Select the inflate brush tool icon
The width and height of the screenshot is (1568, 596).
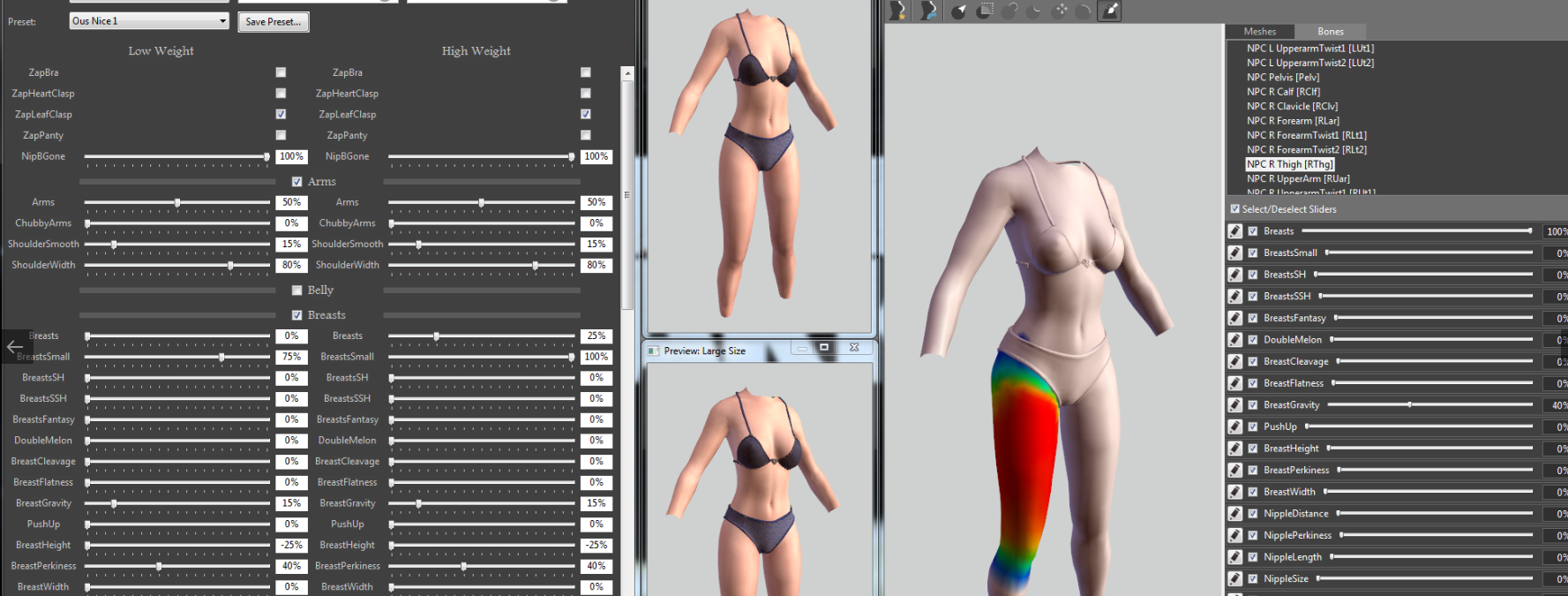(x=1011, y=11)
